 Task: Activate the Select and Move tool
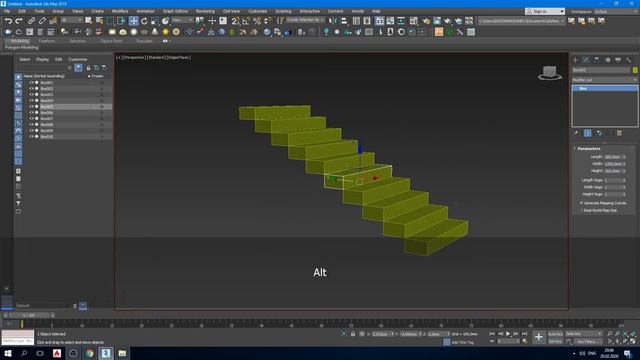pos(133,20)
